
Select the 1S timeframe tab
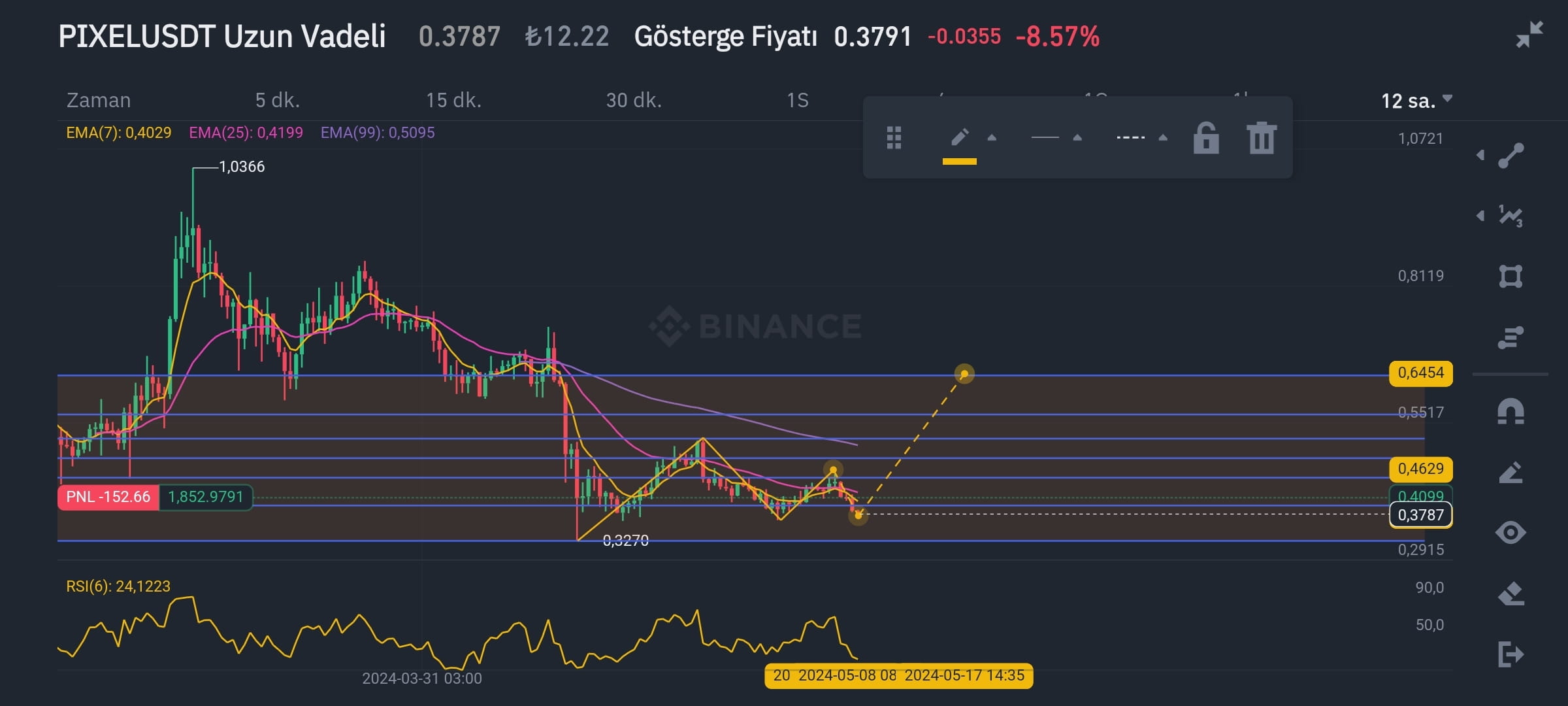798,101
